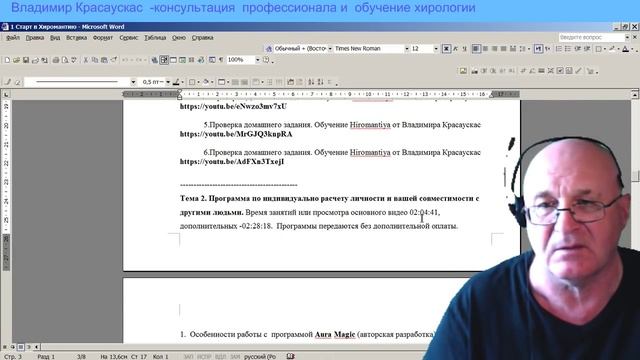Click the border color pen swatch

click(x=176, y=82)
